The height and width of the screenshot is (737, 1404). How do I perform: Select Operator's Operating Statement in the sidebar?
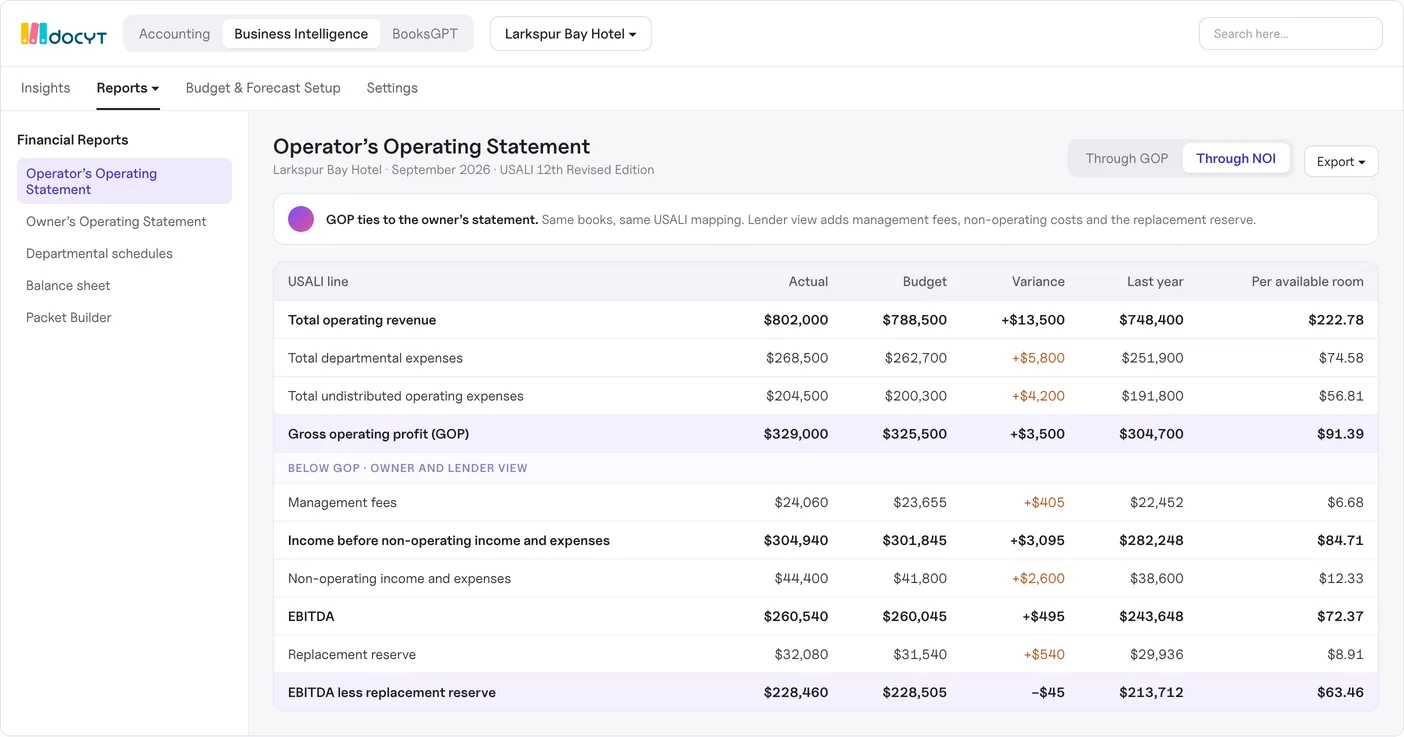pos(124,181)
